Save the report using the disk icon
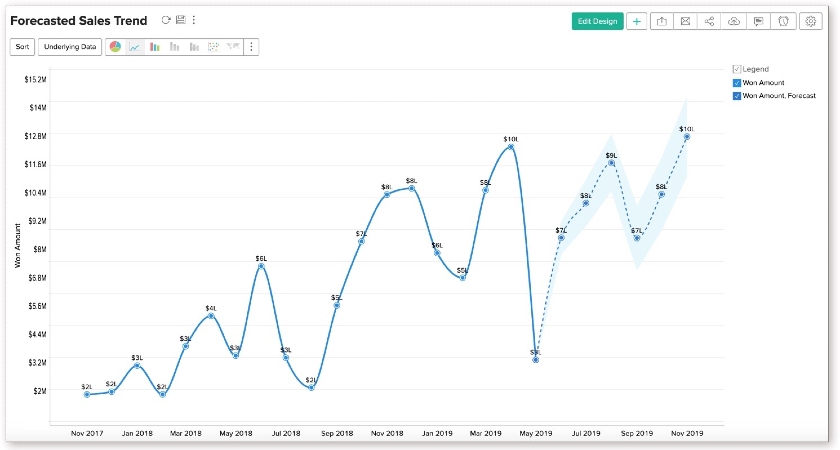 tap(181, 20)
